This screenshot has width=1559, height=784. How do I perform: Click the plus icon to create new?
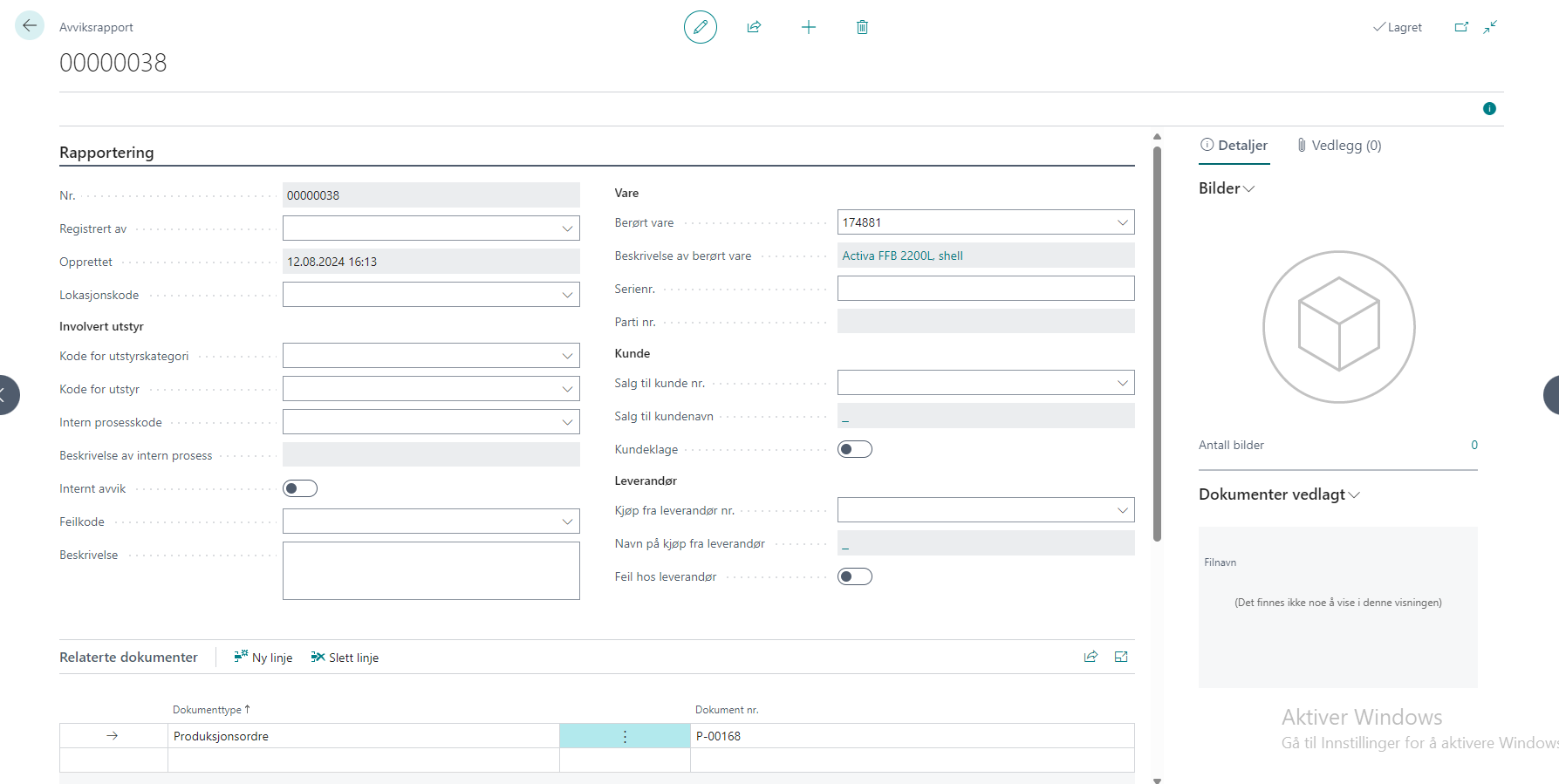pos(809,27)
